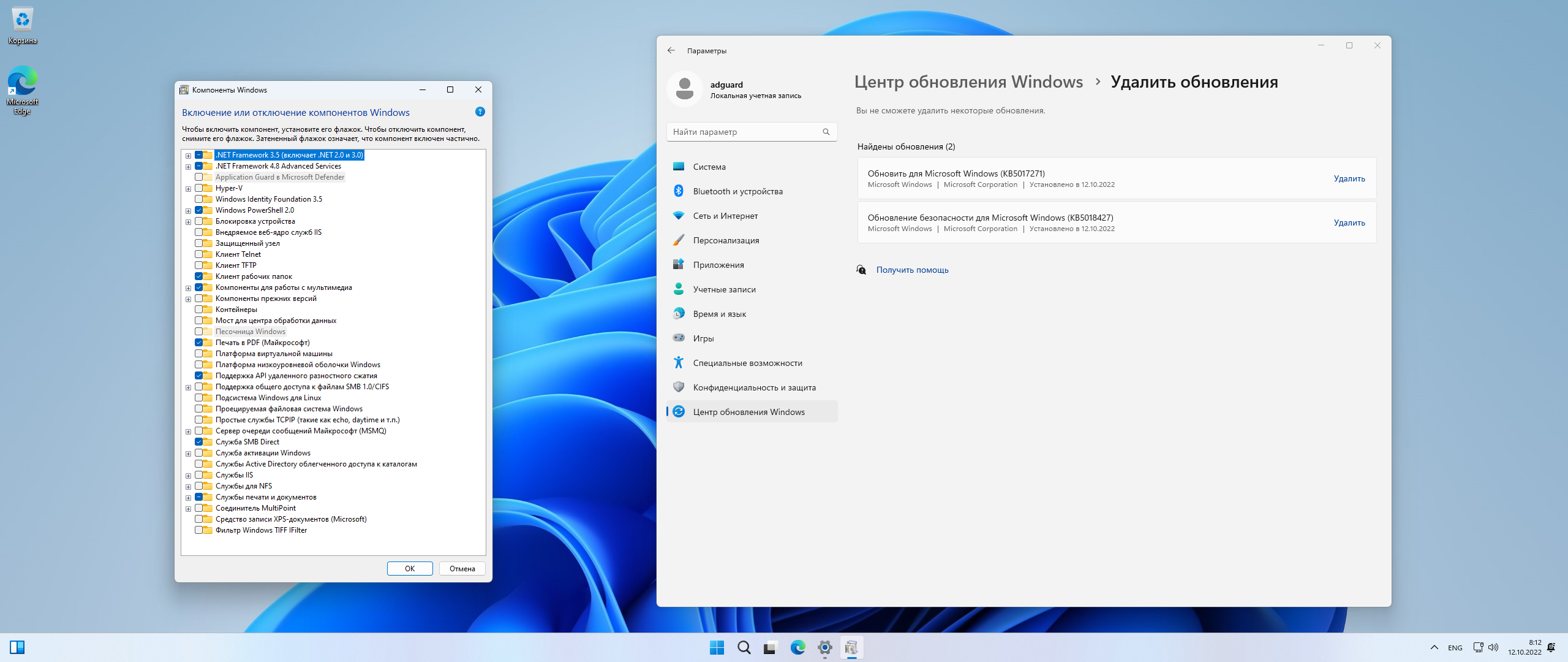Open Специальные возможности settings
Viewport: 1568px width, 662px height.
752,363
